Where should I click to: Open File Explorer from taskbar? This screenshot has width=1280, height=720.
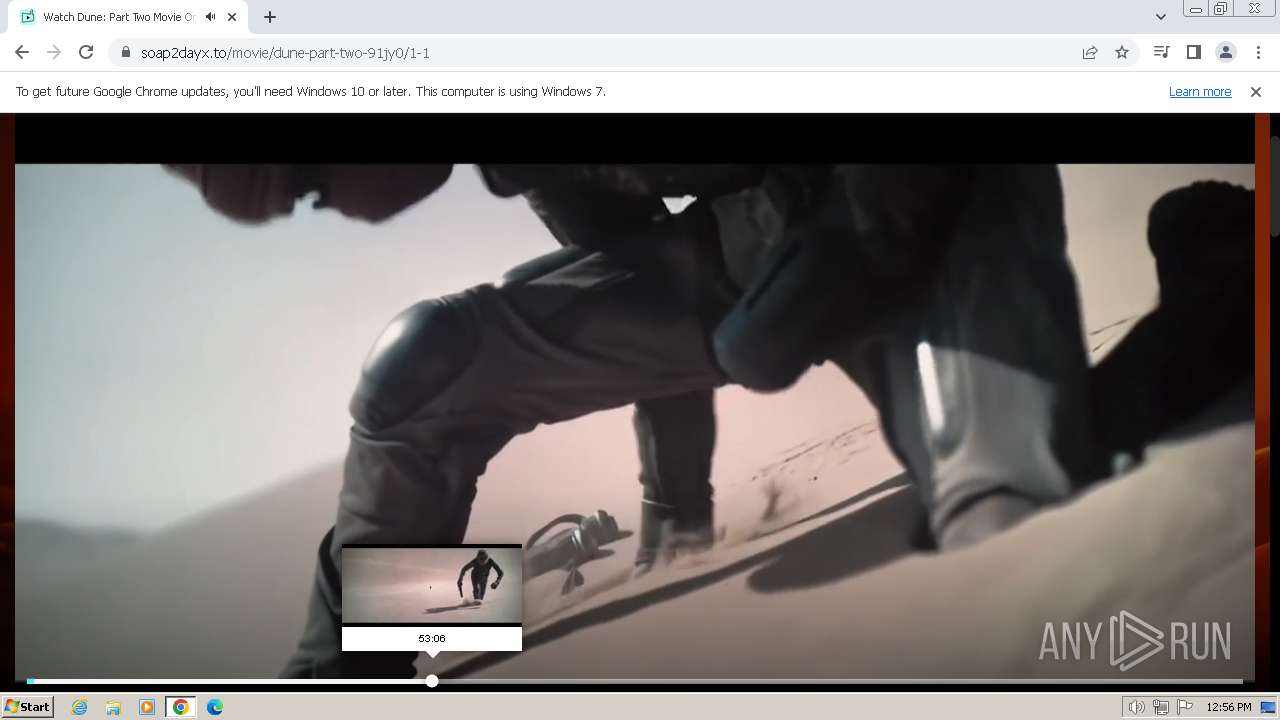[x=113, y=707]
